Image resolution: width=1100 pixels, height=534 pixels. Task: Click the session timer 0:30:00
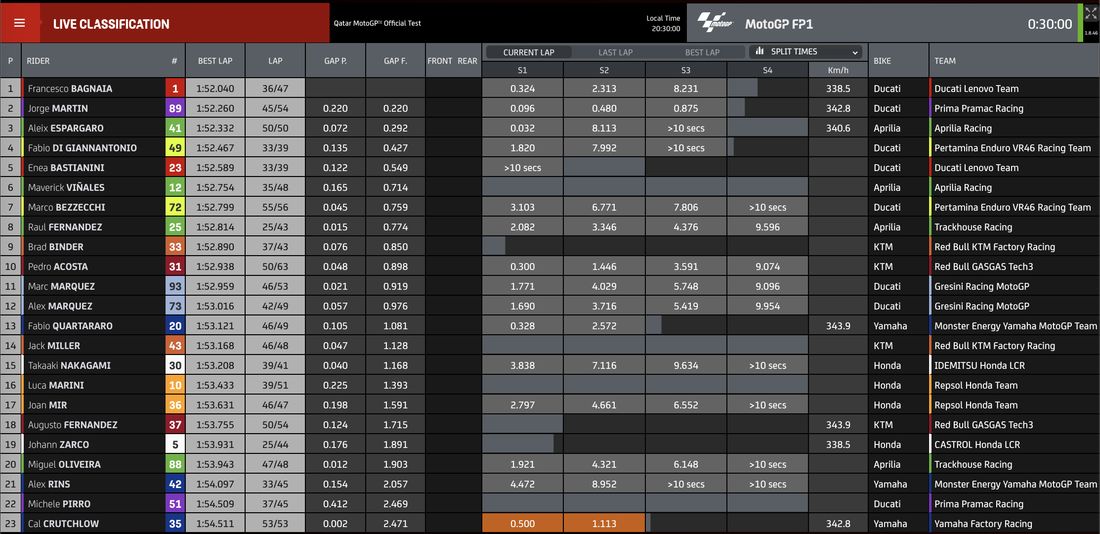pyautogui.click(x=1049, y=24)
